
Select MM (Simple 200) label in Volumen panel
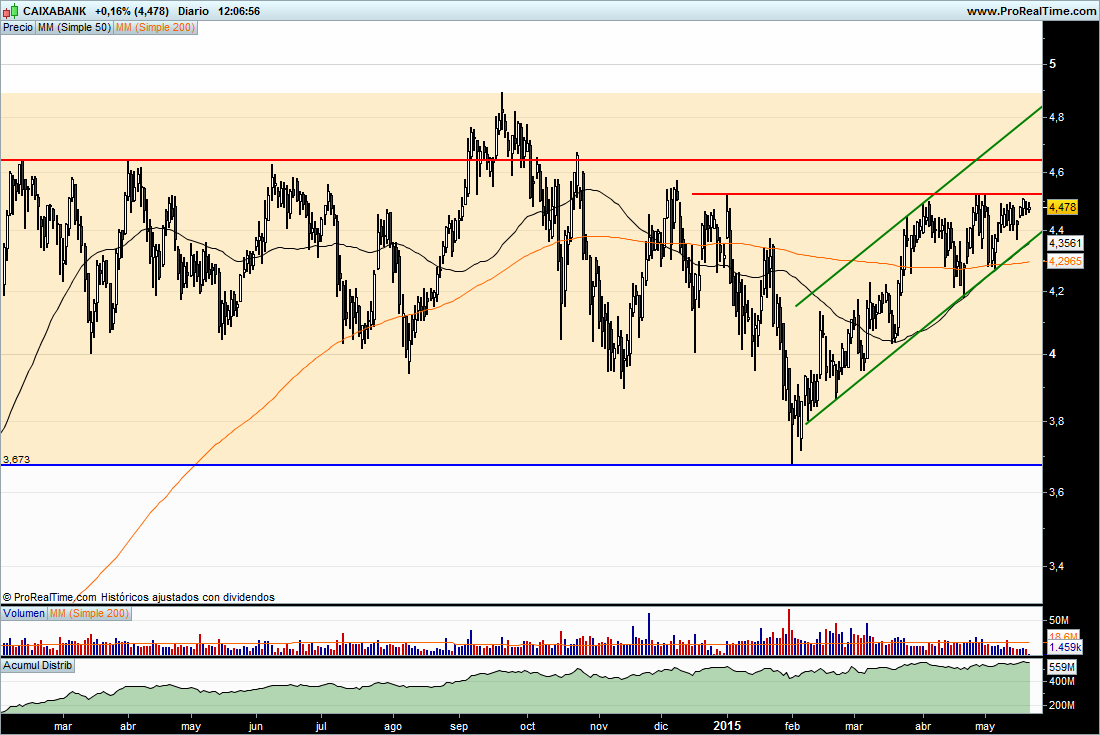tap(89, 613)
